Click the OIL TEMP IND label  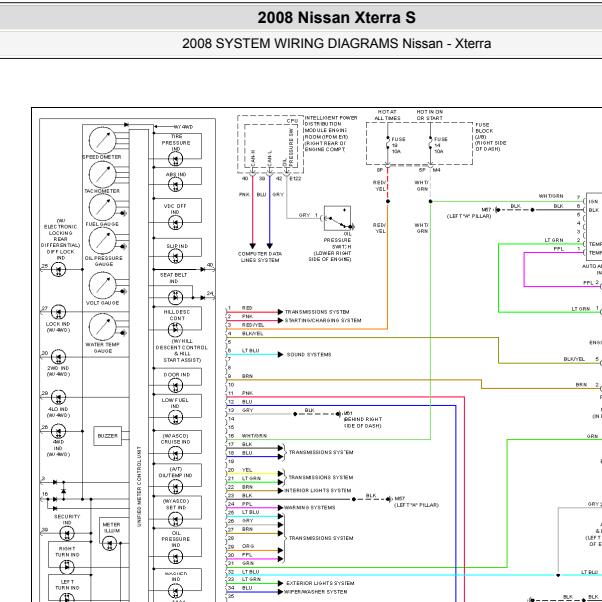tap(175, 475)
